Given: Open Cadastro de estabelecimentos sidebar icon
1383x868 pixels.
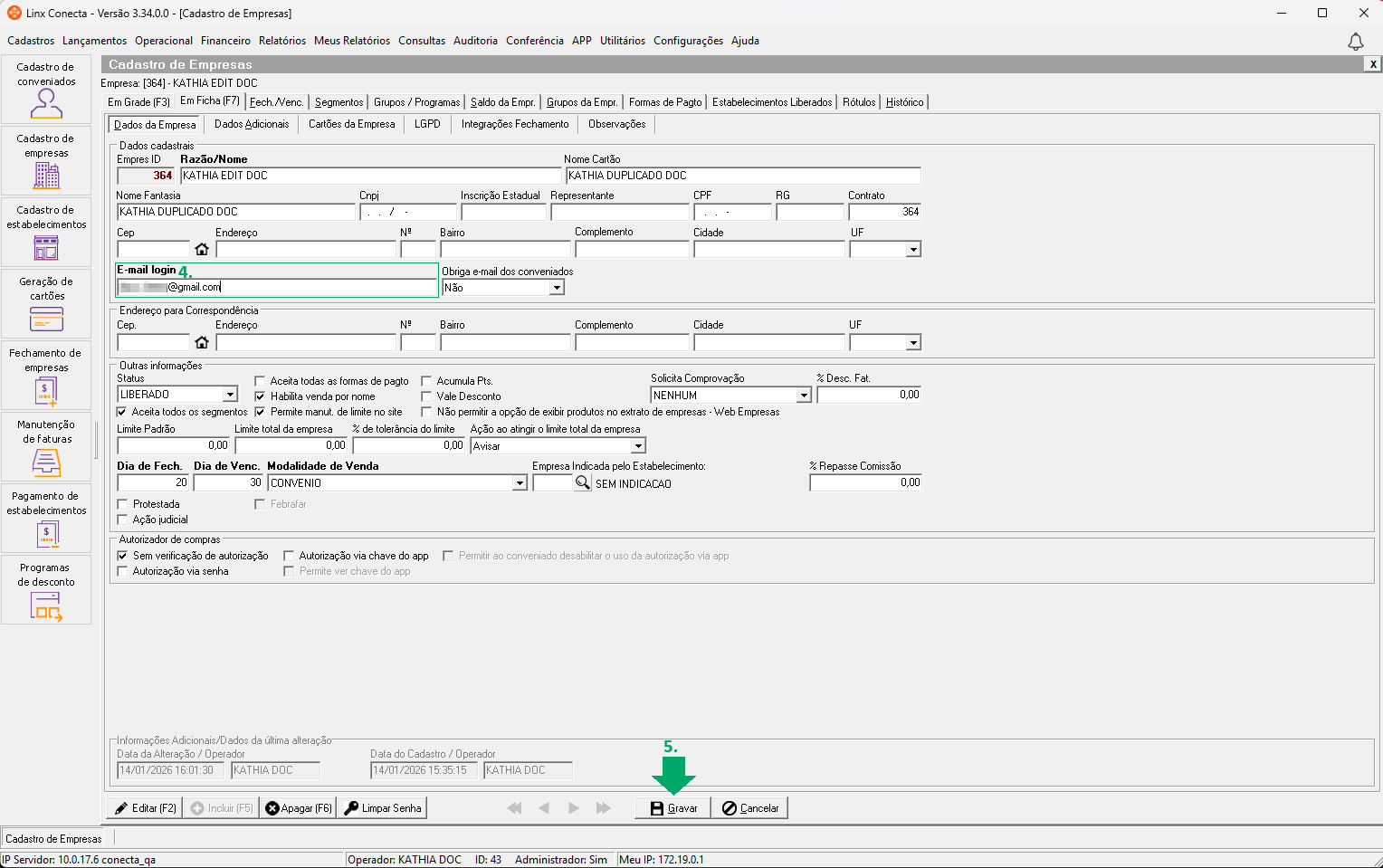Looking at the screenshot, I should (46, 232).
